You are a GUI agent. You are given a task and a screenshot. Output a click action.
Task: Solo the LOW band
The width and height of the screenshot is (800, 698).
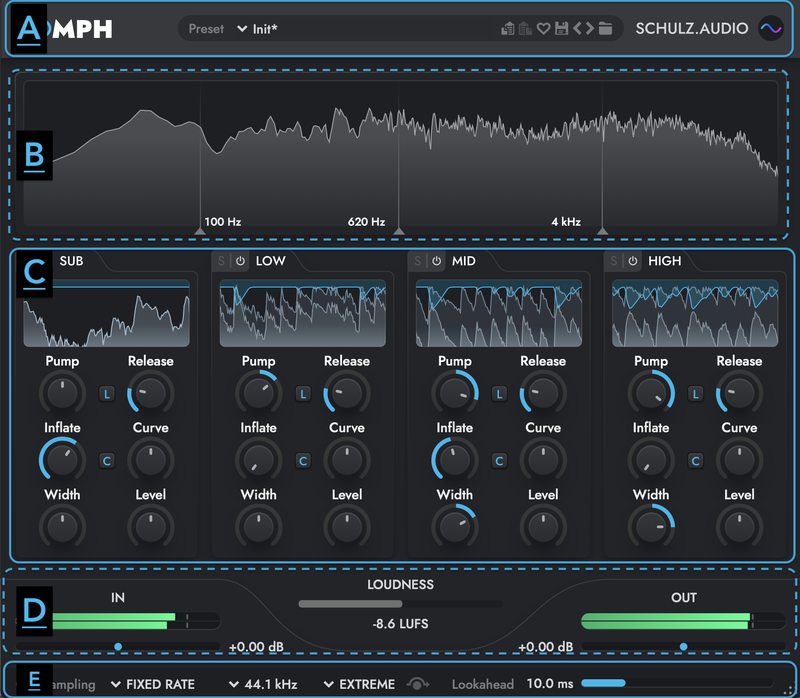pos(221,261)
